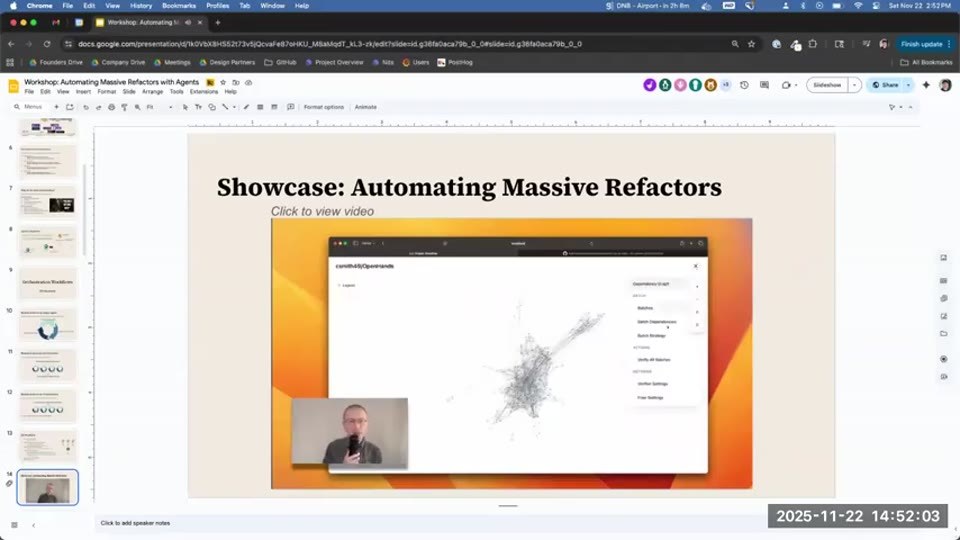Hide the menus with toolbar up chevron
Screen dimensions: 960x540
(x=910, y=107)
